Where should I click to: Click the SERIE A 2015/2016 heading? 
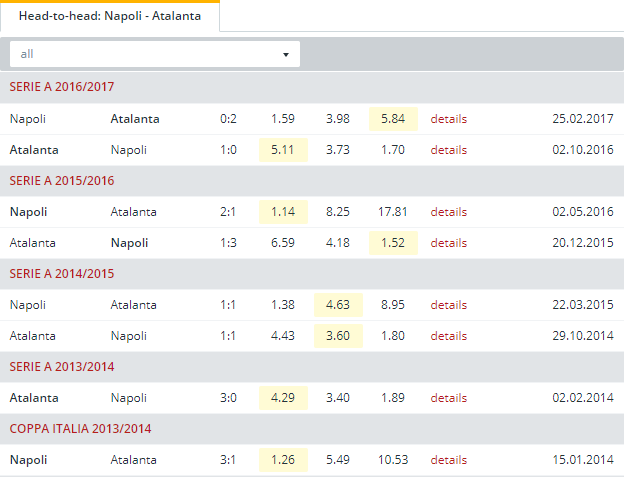pos(62,181)
